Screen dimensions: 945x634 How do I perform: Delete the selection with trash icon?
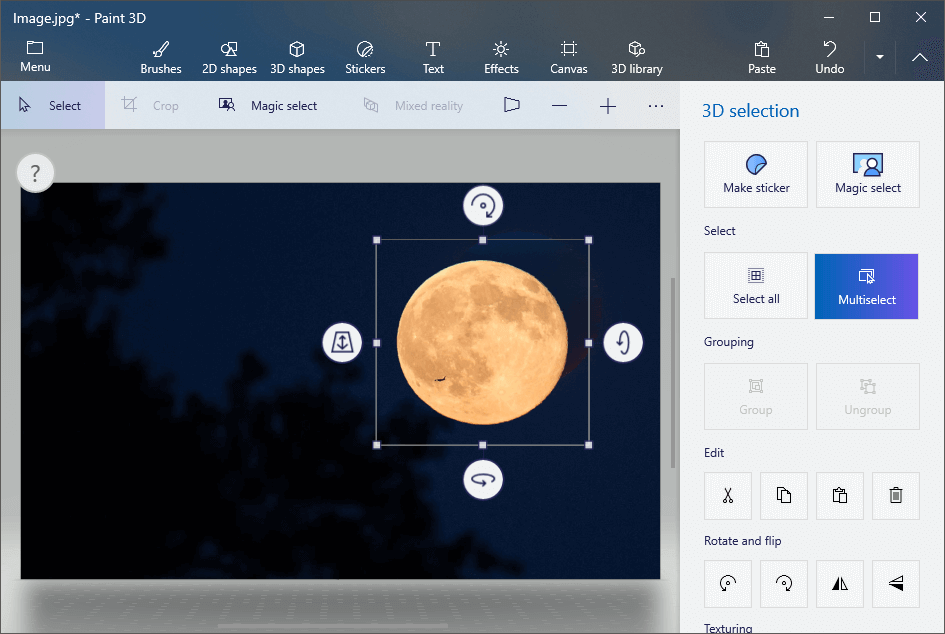[x=896, y=496]
